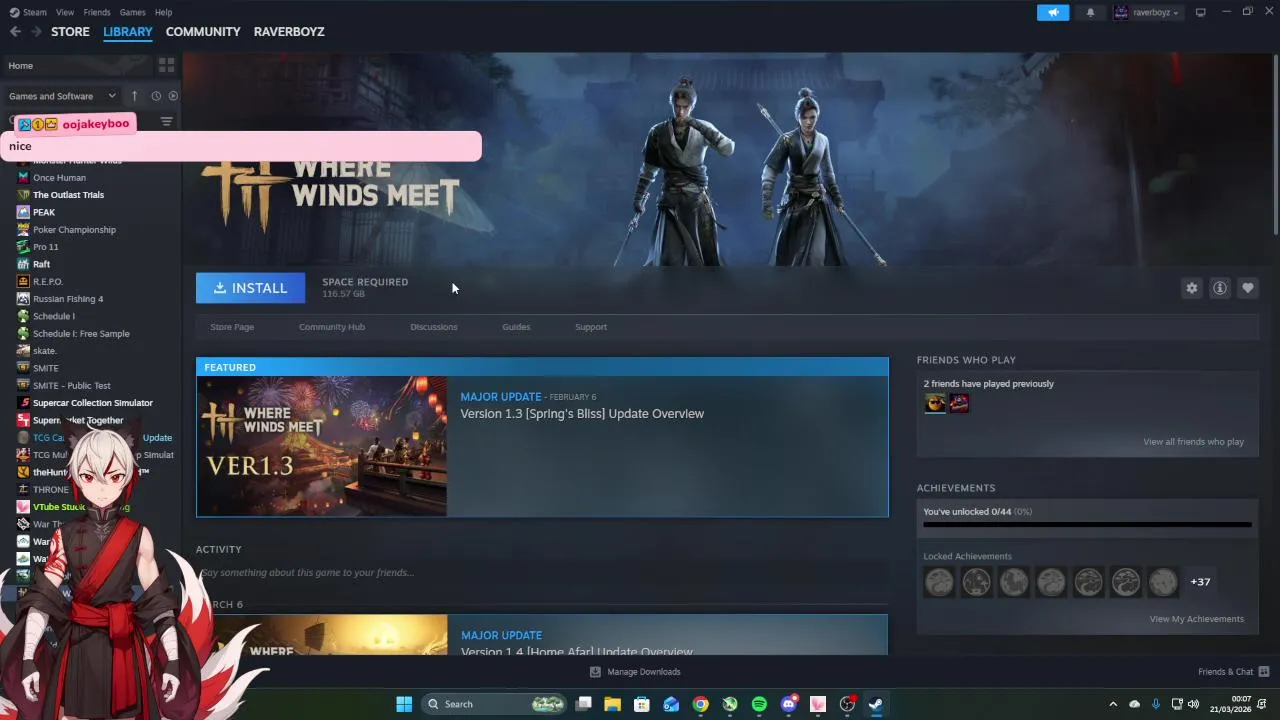Show +37 more locked achievements

(1200, 582)
